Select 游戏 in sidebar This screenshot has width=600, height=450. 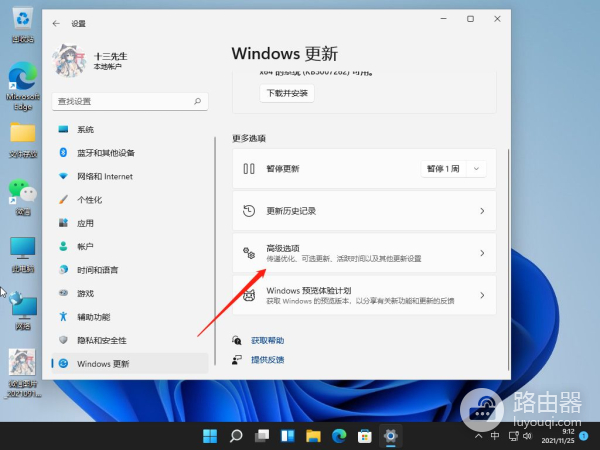tap(130, 293)
